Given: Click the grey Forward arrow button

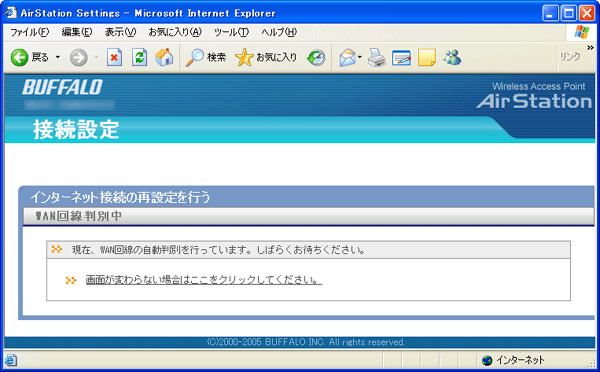Looking at the screenshot, I should 79,58.
